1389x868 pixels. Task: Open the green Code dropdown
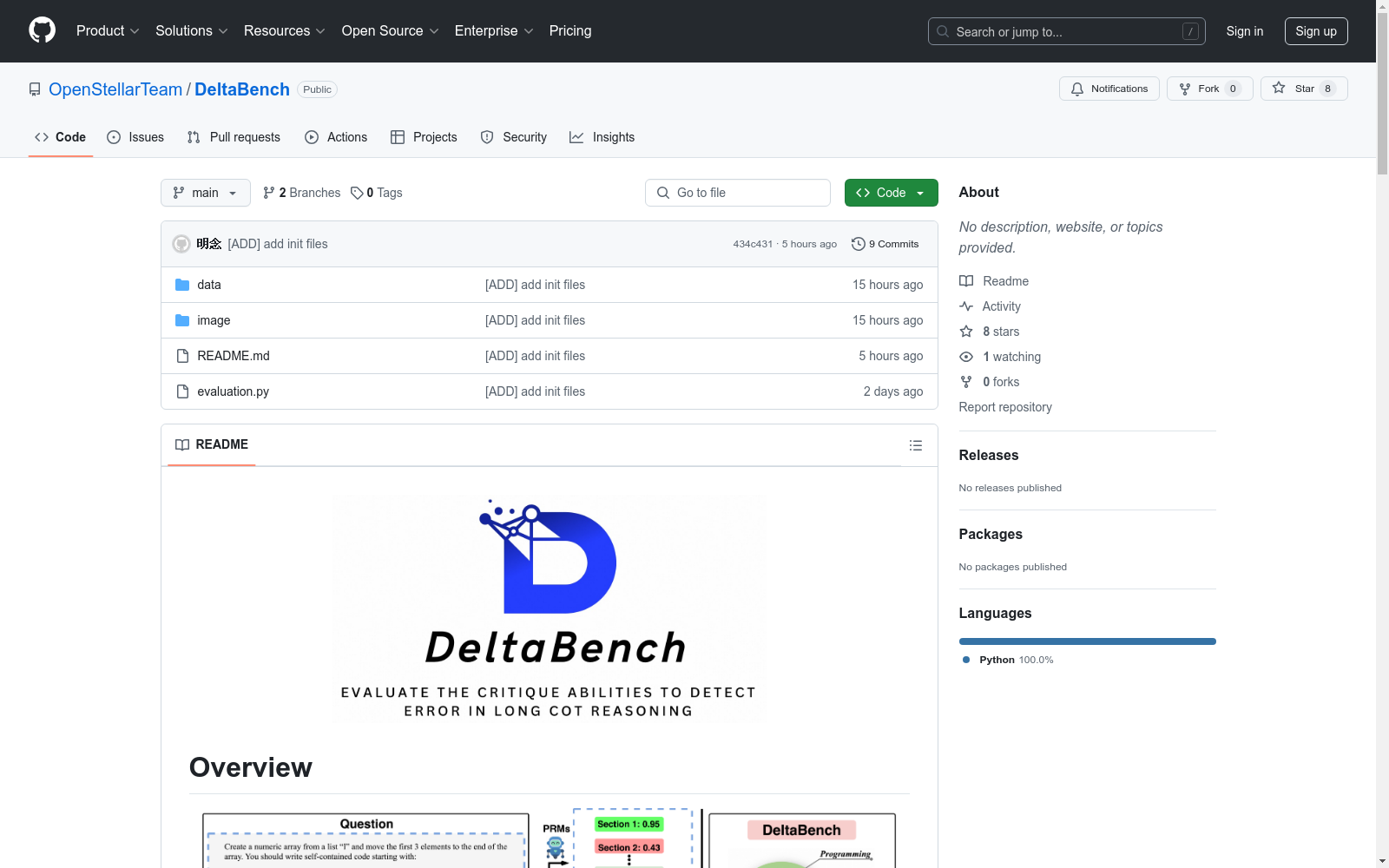click(x=891, y=193)
